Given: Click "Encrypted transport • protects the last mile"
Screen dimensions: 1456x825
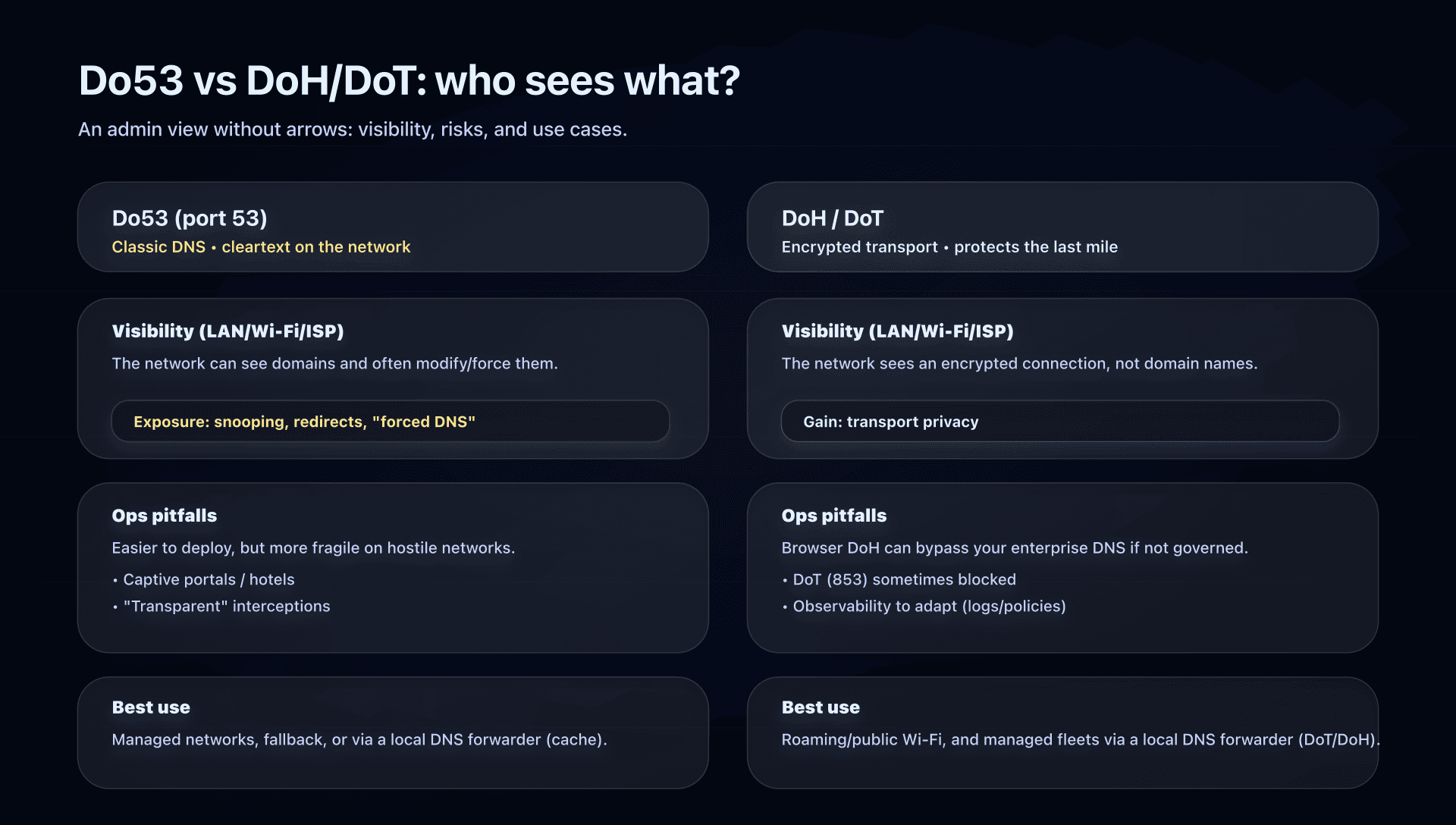Looking at the screenshot, I should pyautogui.click(x=949, y=247).
